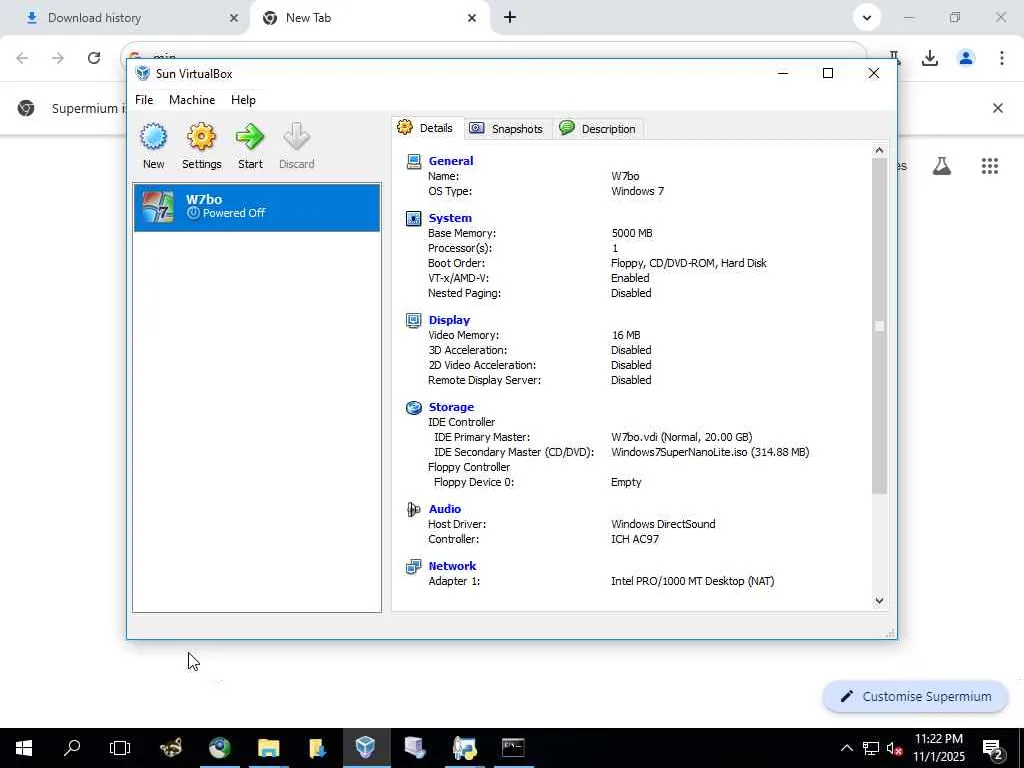
Task: Click the muted volume tray icon
Action: pyautogui.click(x=895, y=748)
